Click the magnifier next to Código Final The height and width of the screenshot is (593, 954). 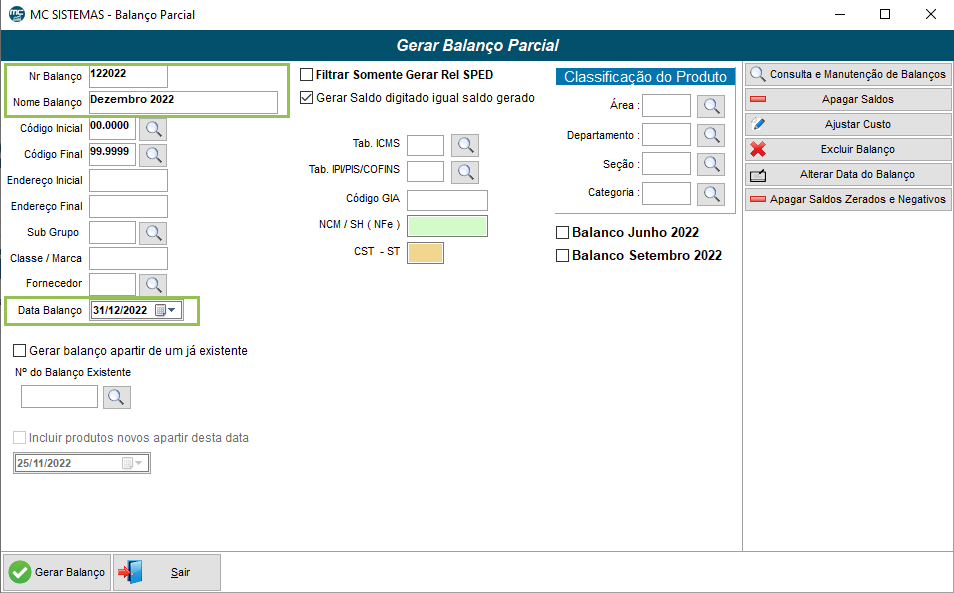pos(153,154)
